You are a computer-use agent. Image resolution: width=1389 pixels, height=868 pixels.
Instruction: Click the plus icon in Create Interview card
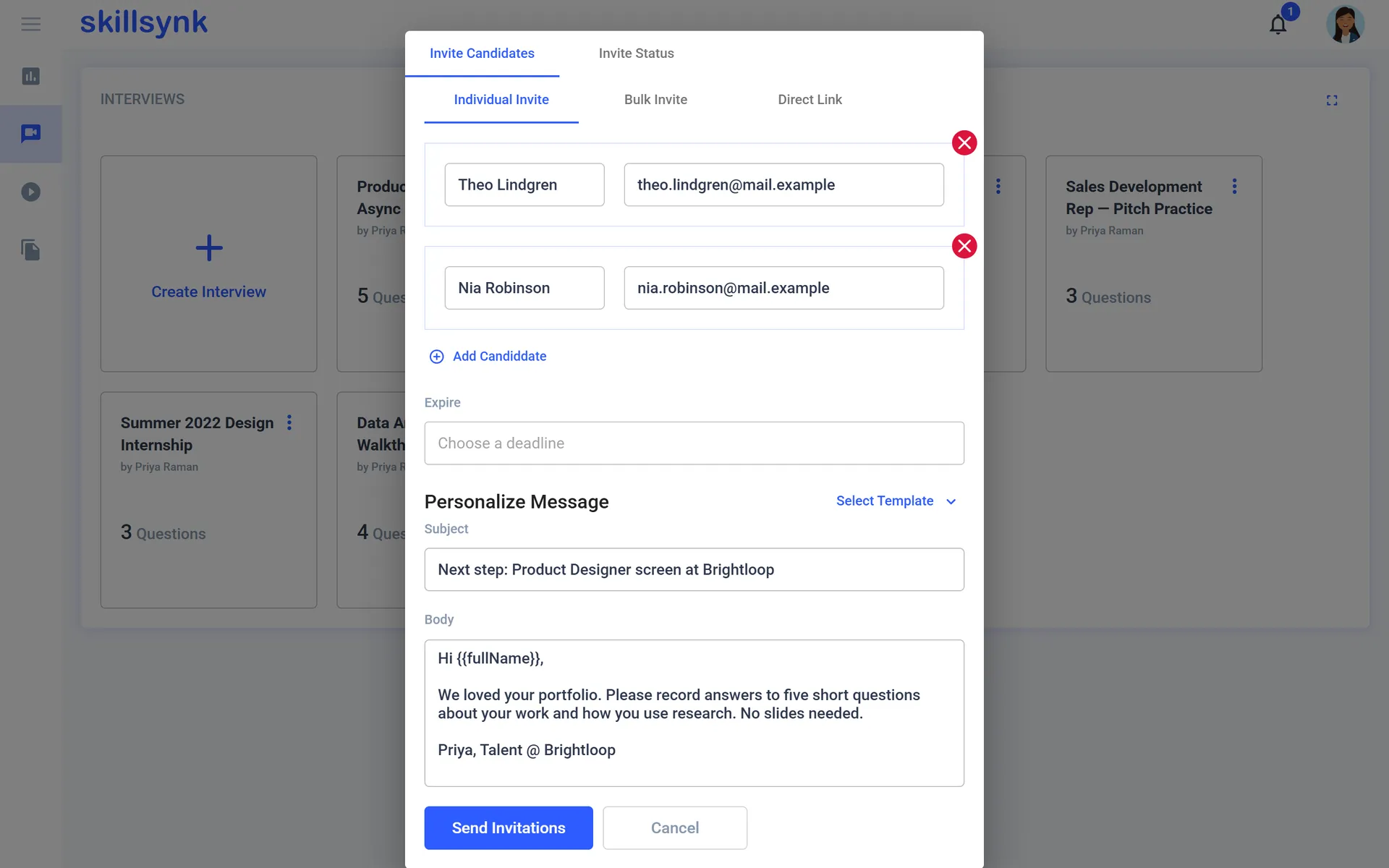tap(209, 248)
